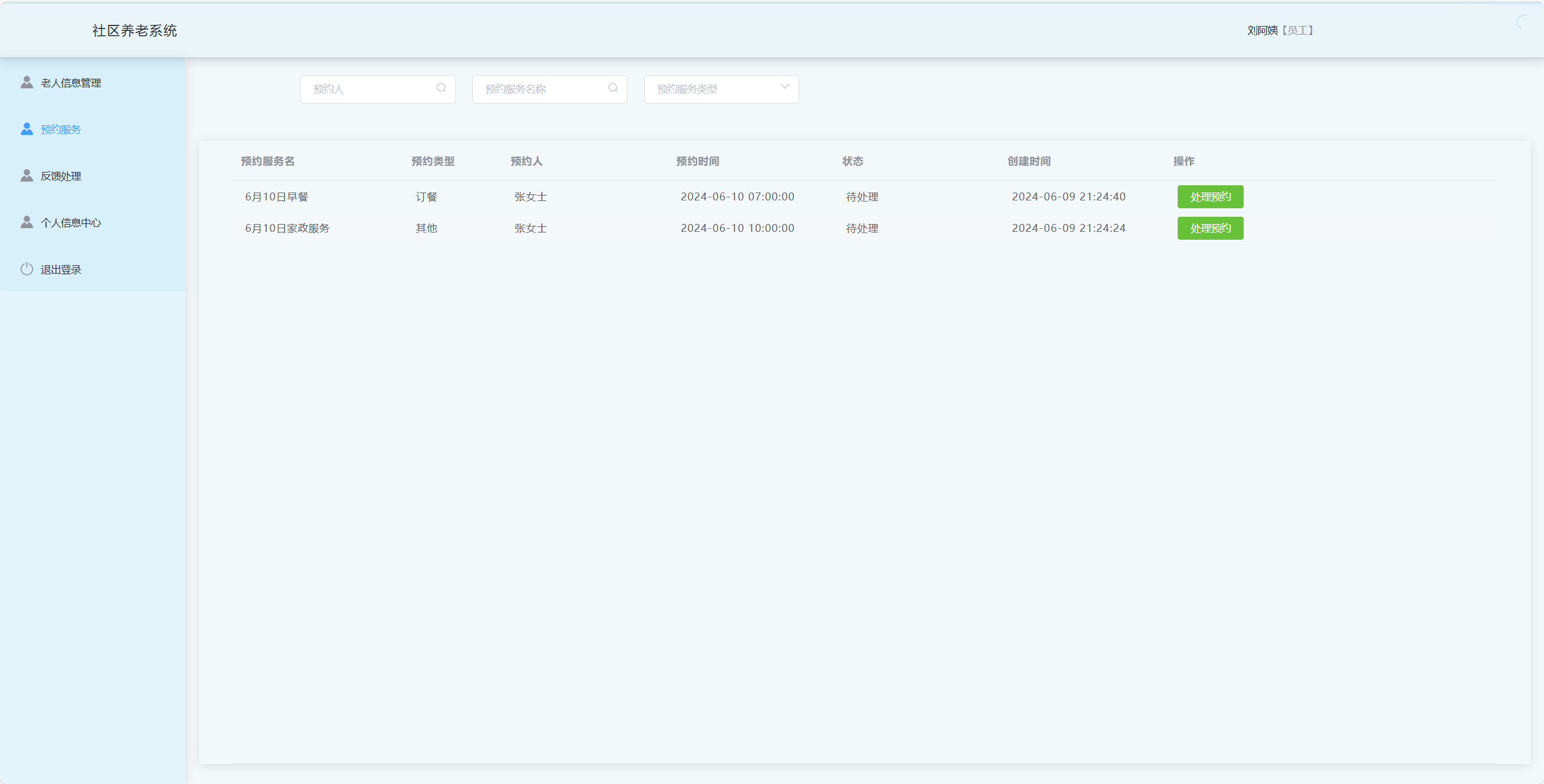Select the 反馈处理 sidebar icon
Image resolution: width=1544 pixels, height=784 pixels.
click(27, 175)
